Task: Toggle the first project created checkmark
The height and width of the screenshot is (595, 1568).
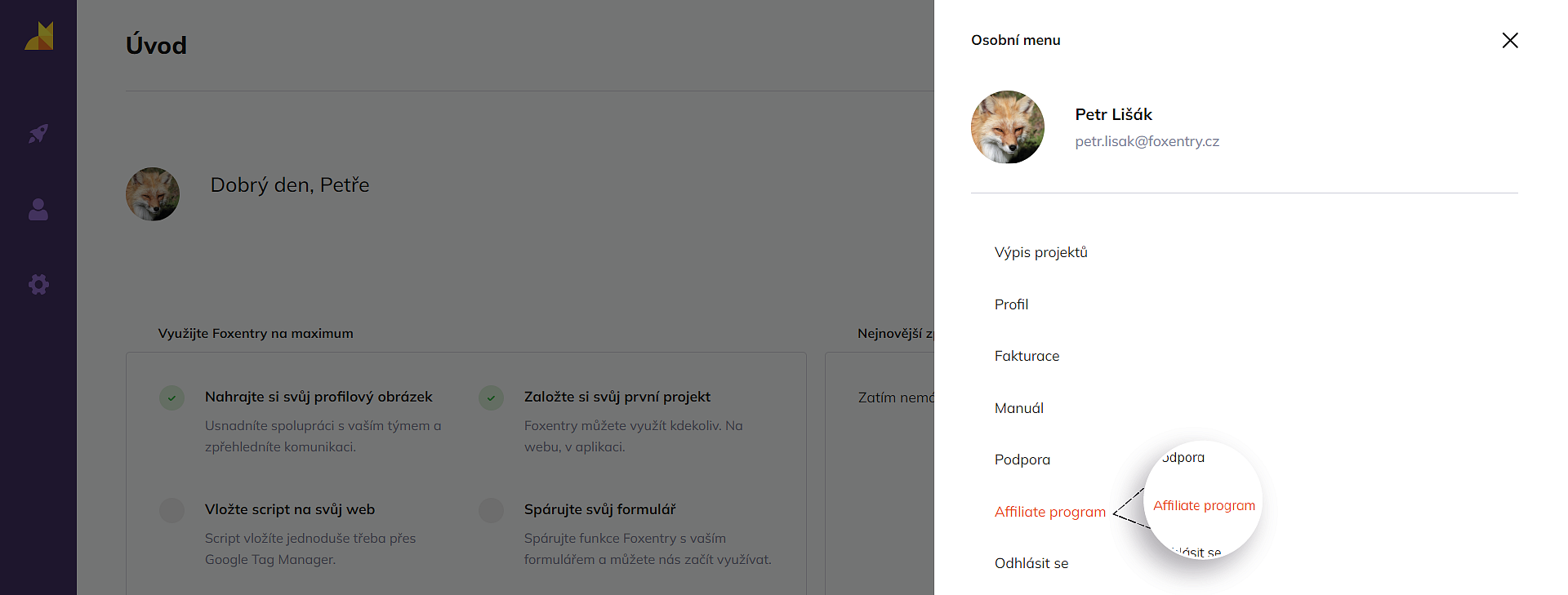Action: [x=491, y=398]
